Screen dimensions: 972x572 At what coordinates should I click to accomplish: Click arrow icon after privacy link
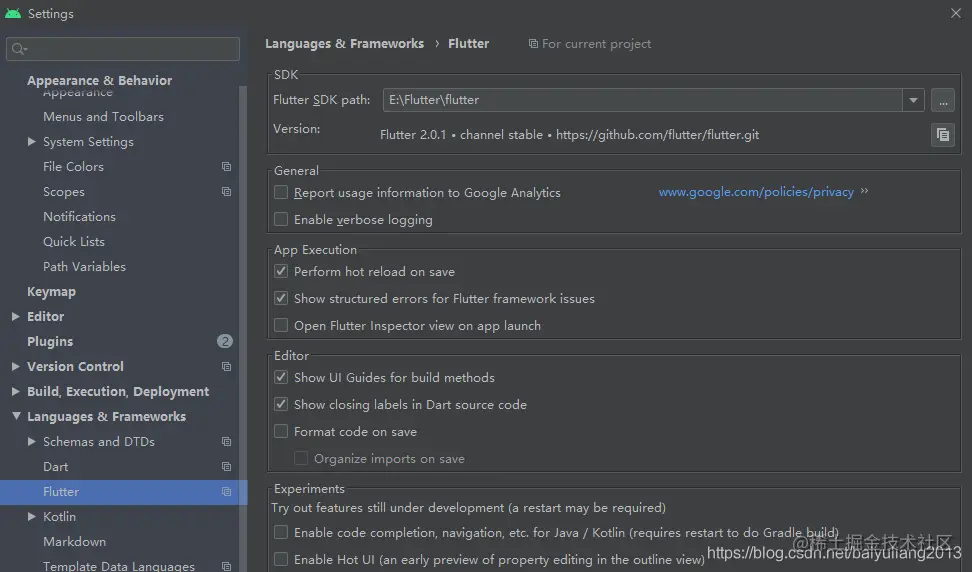coord(864,191)
